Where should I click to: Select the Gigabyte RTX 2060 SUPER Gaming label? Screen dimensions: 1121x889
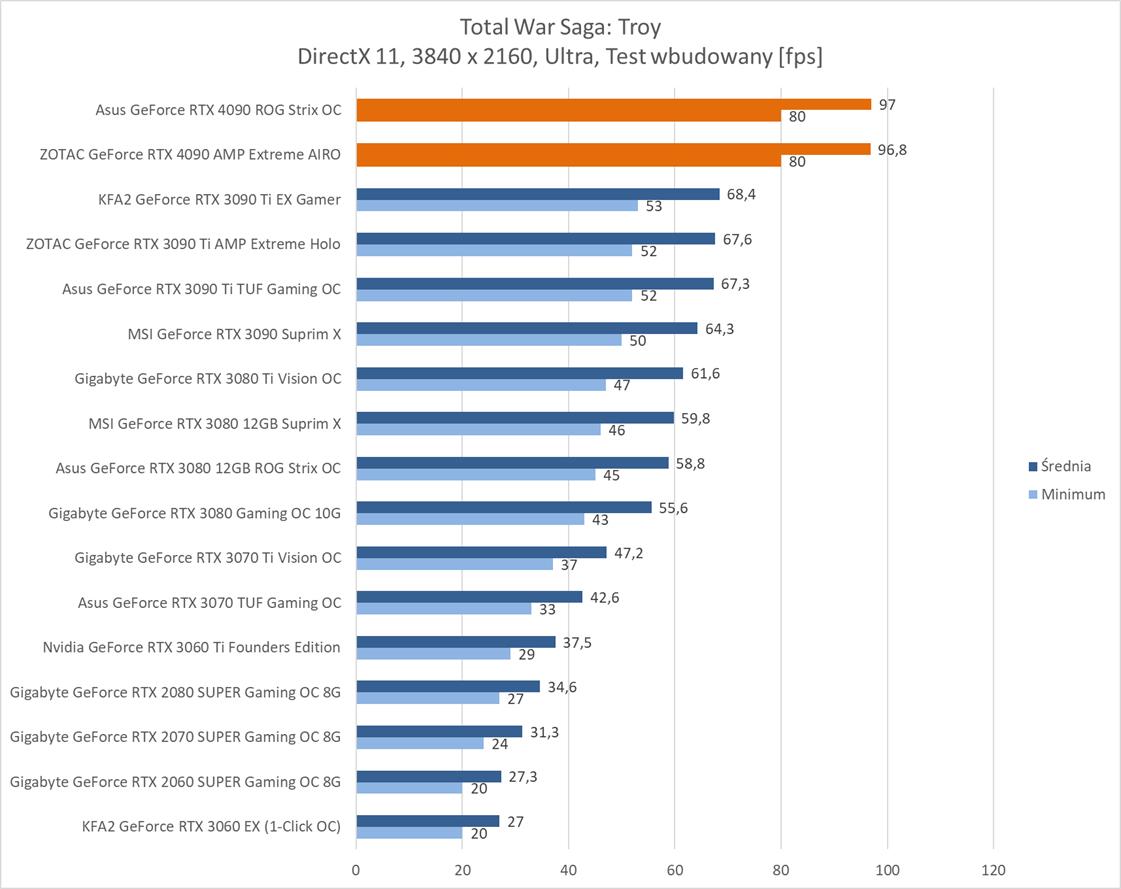[175, 781]
